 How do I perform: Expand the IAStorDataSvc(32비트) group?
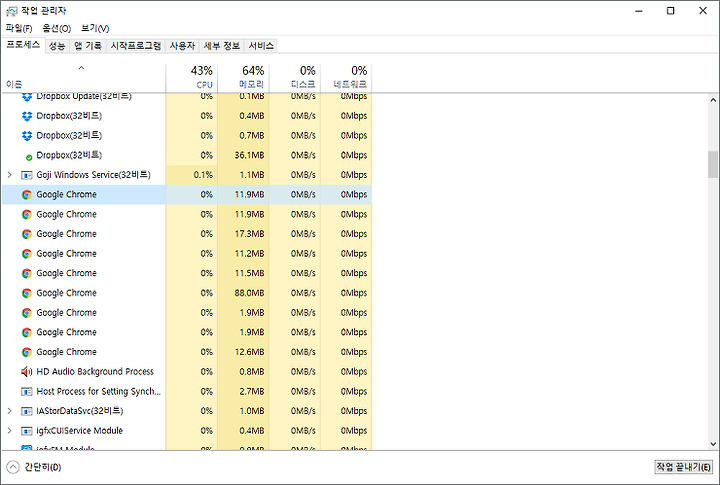pos(10,411)
